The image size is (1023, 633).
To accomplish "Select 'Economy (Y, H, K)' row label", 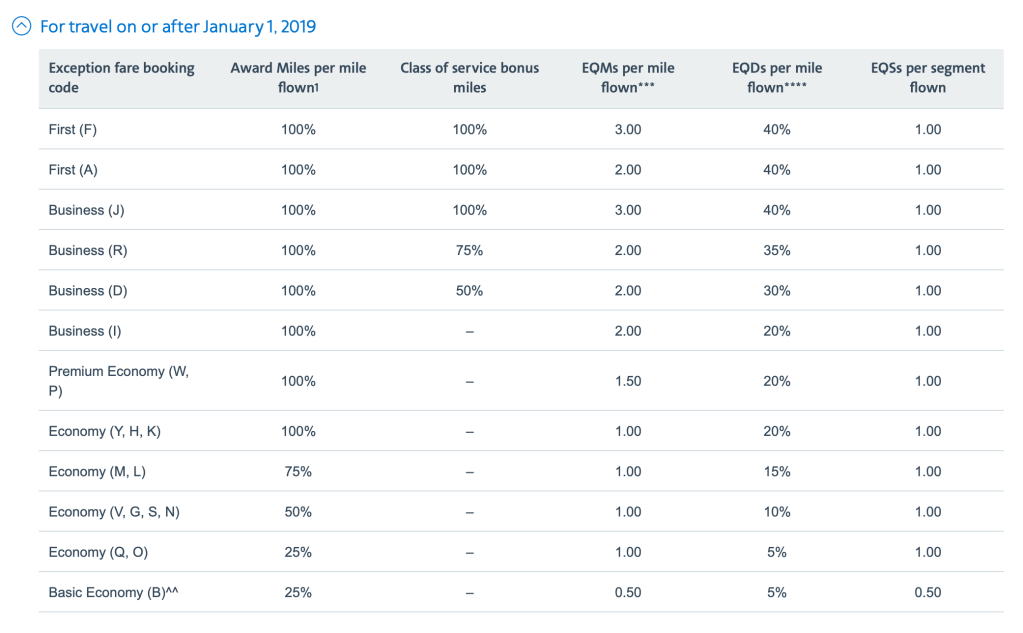I will coord(104,432).
